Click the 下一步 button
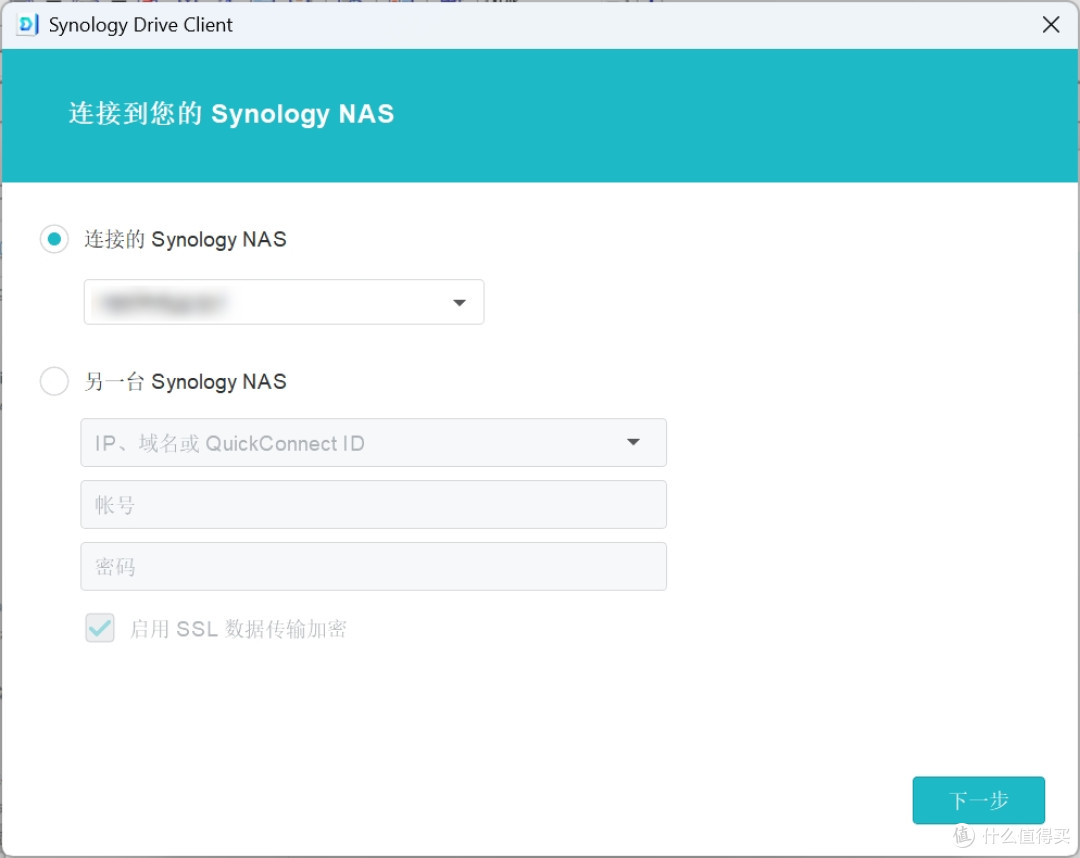The height and width of the screenshot is (858, 1080). click(978, 800)
